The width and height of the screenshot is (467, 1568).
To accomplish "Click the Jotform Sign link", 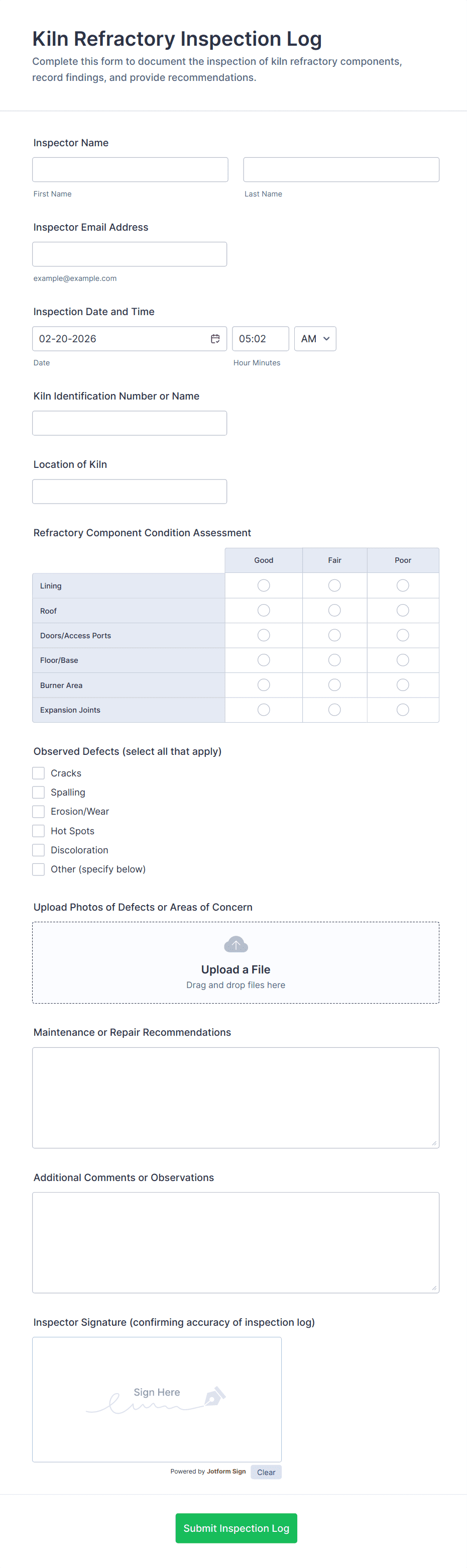I will (x=226, y=1472).
